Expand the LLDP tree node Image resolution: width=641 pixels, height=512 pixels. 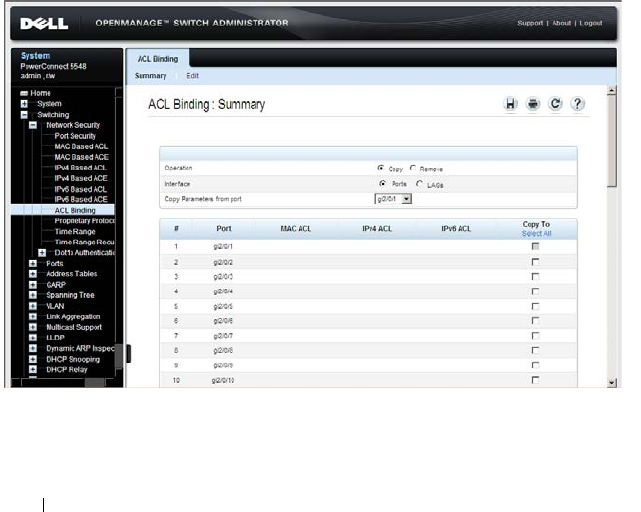click(x=33, y=338)
